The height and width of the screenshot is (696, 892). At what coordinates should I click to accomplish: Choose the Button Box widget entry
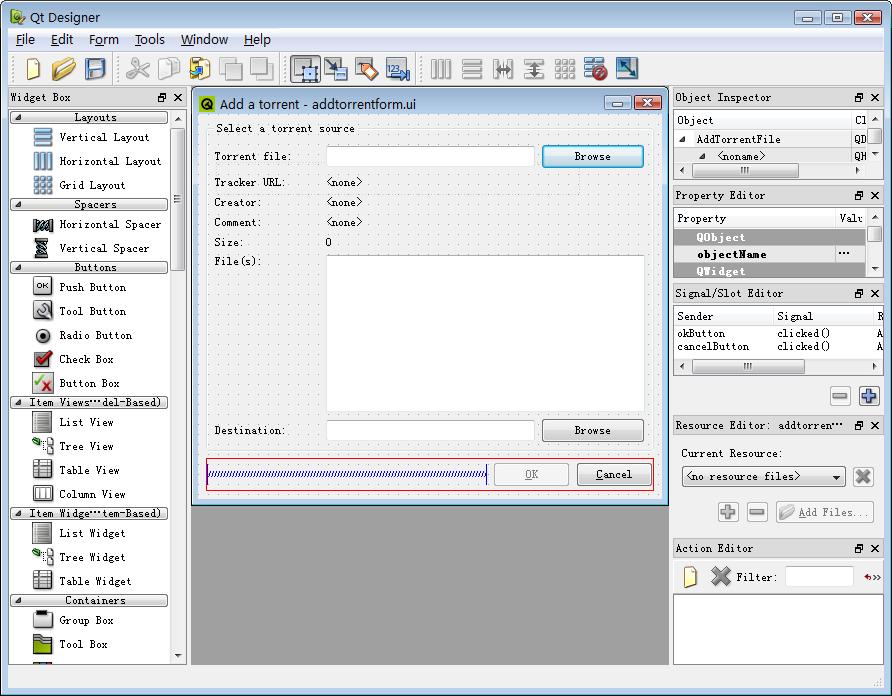tap(76, 383)
